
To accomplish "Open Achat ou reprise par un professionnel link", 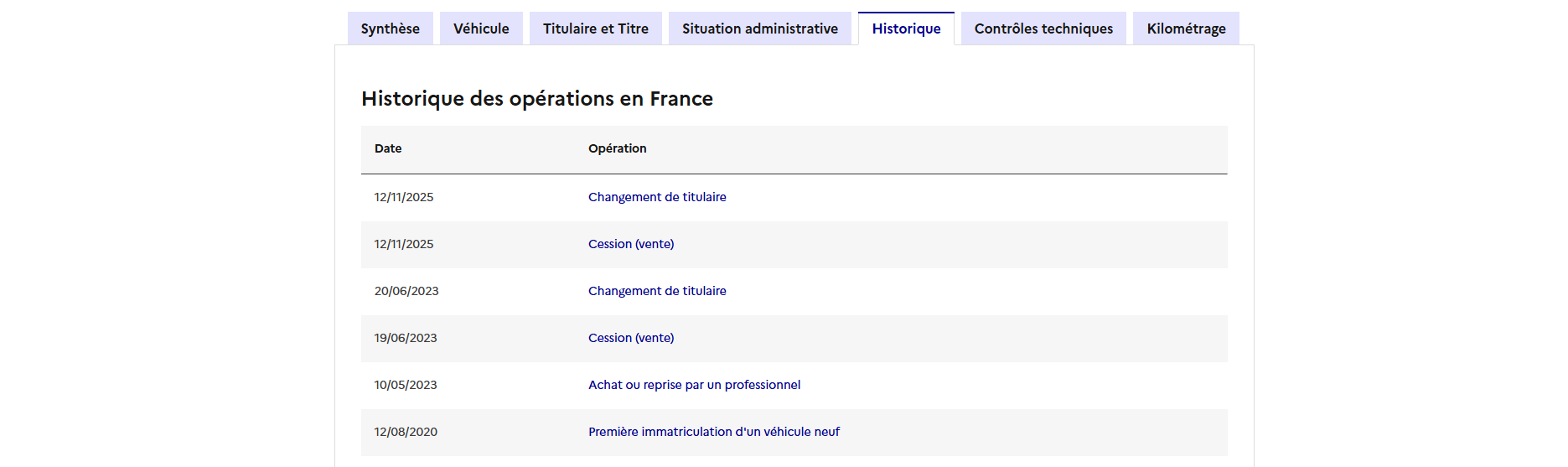I will coord(694,385).
